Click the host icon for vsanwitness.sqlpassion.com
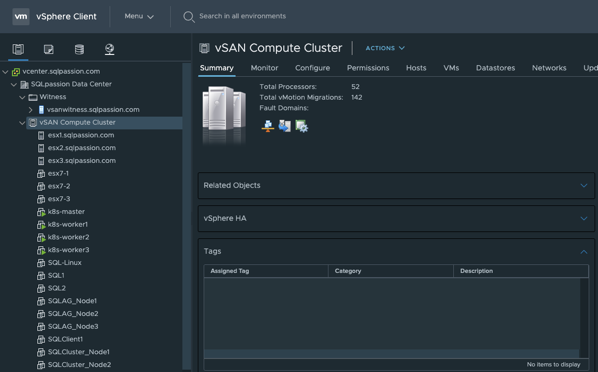The height and width of the screenshot is (372, 598). click(x=41, y=110)
